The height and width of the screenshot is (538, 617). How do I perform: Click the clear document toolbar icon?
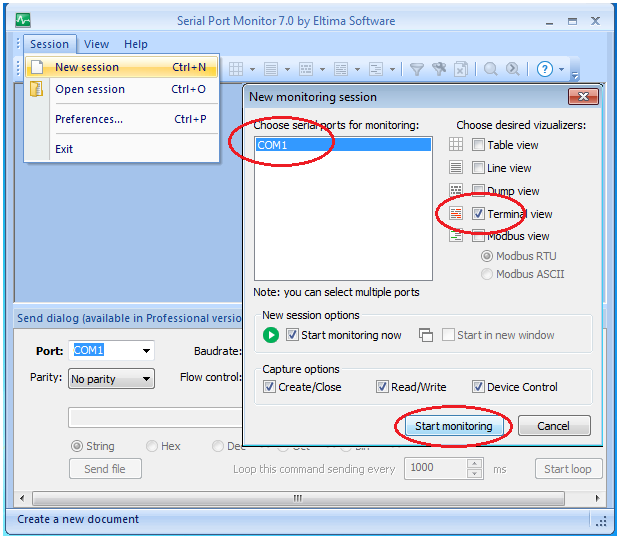click(461, 69)
